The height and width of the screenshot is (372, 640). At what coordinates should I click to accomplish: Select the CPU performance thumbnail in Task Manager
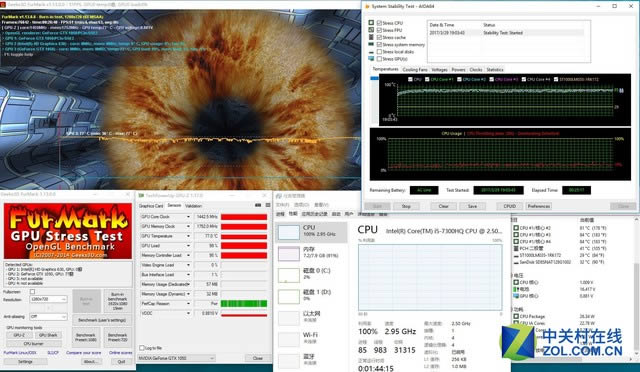(289, 233)
